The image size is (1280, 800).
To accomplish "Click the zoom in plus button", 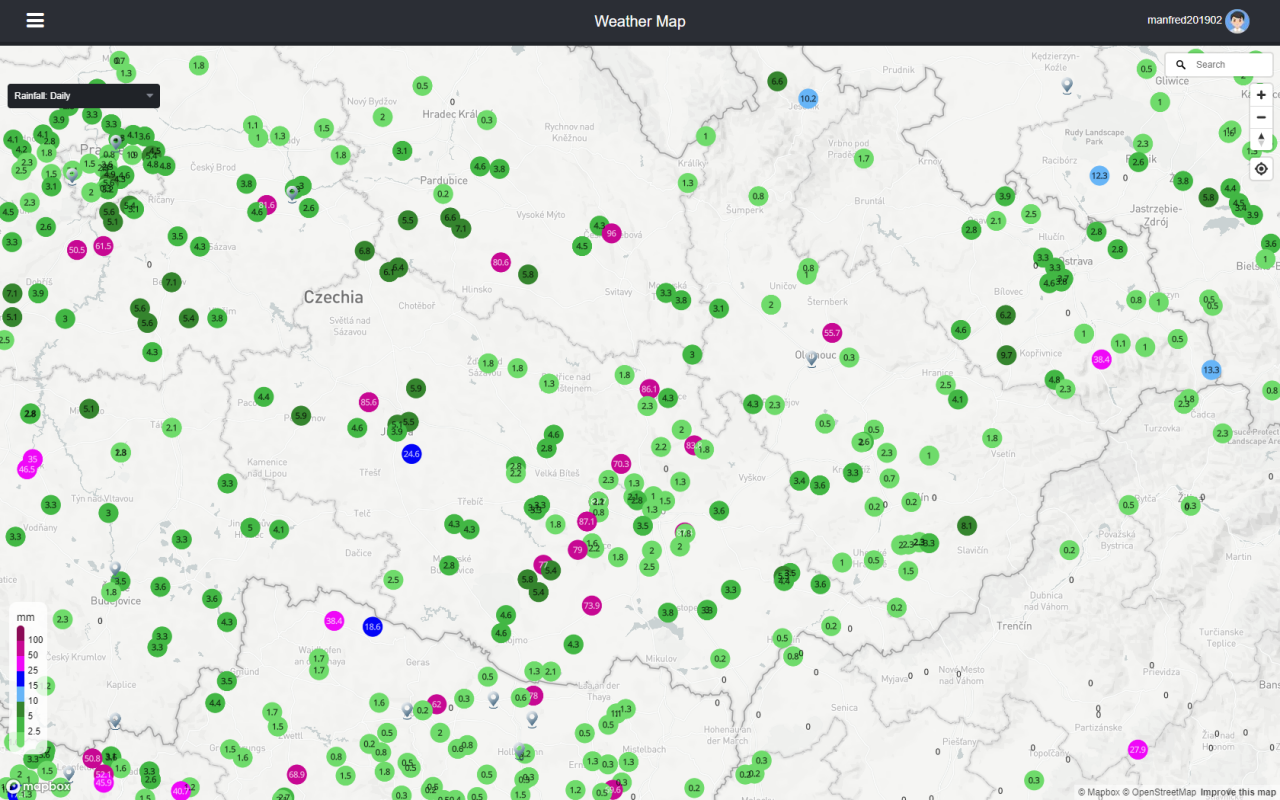I will (1261, 95).
